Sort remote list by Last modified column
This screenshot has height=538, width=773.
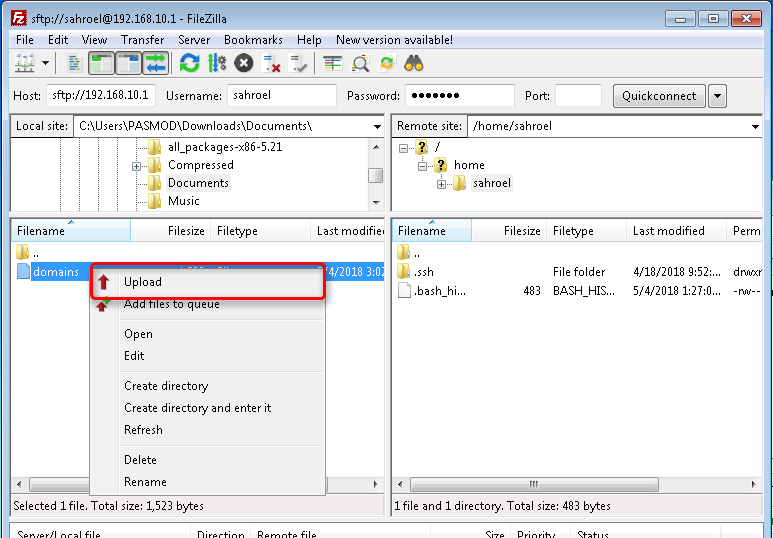point(676,231)
